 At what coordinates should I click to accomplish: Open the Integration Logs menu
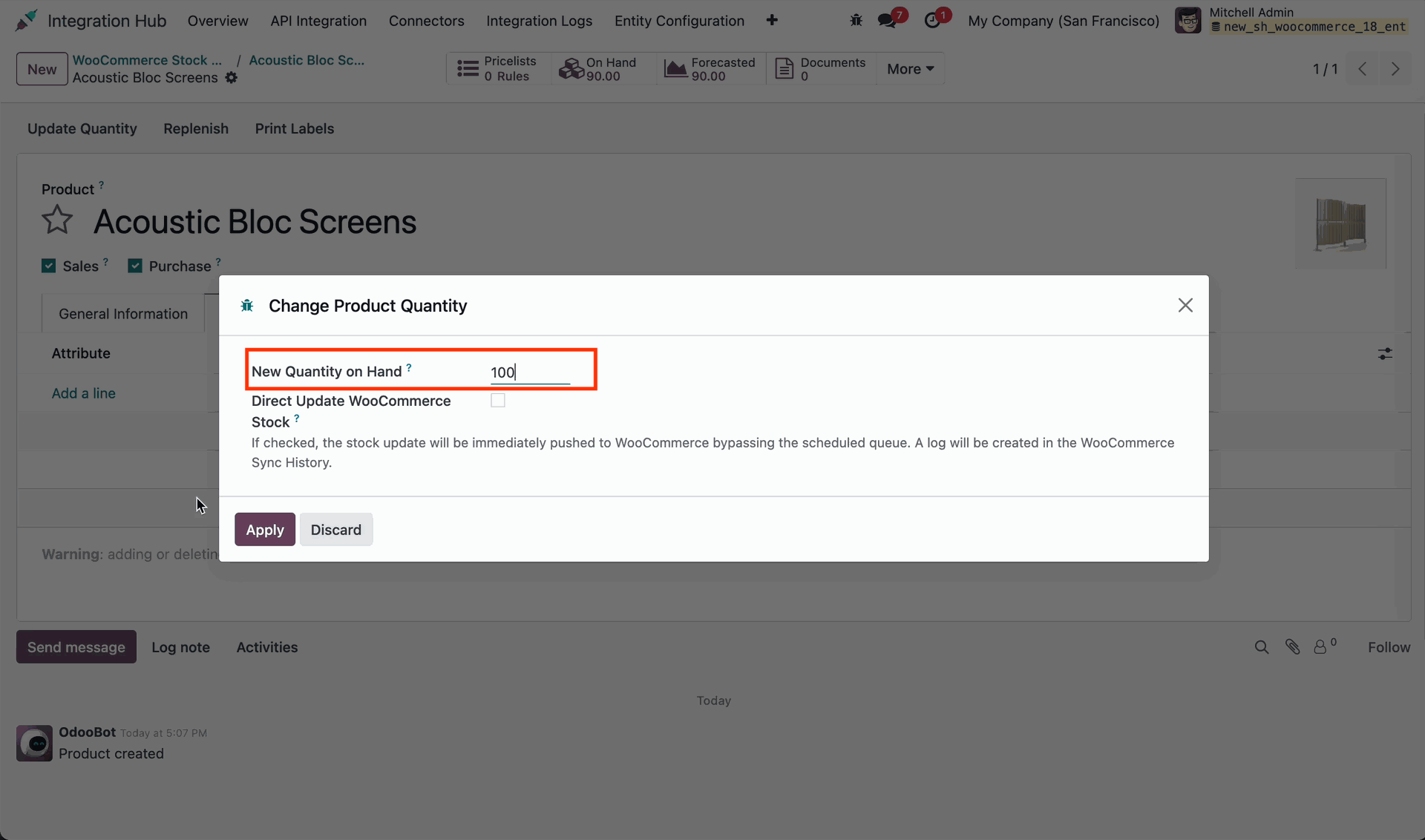tap(539, 21)
